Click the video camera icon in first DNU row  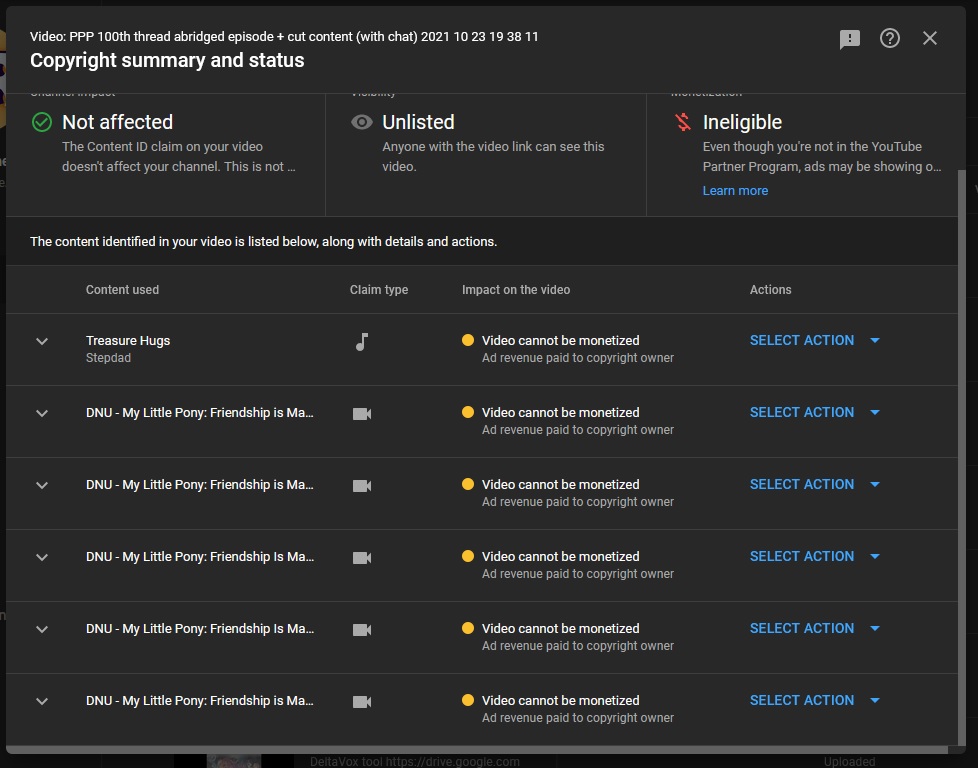tap(362, 414)
